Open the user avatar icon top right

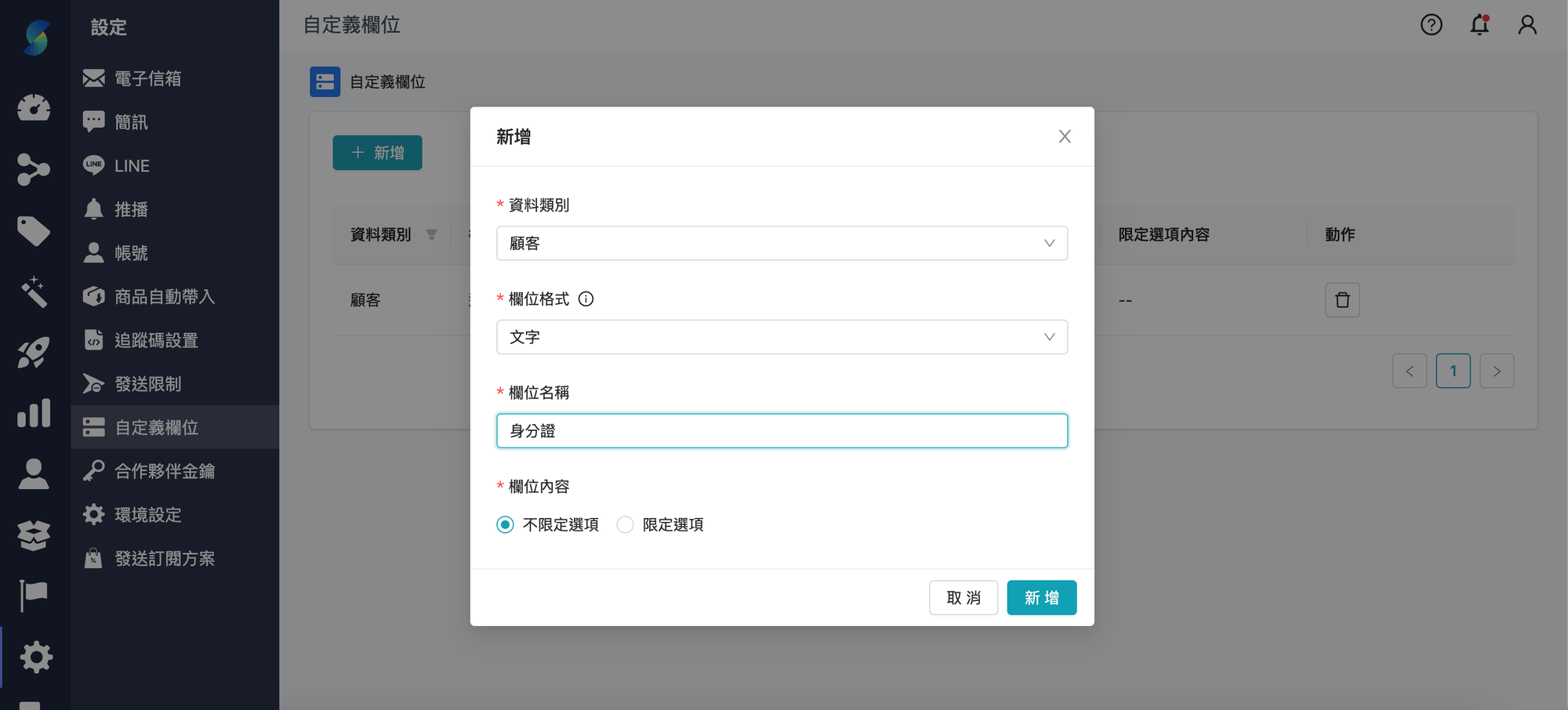(x=1527, y=25)
